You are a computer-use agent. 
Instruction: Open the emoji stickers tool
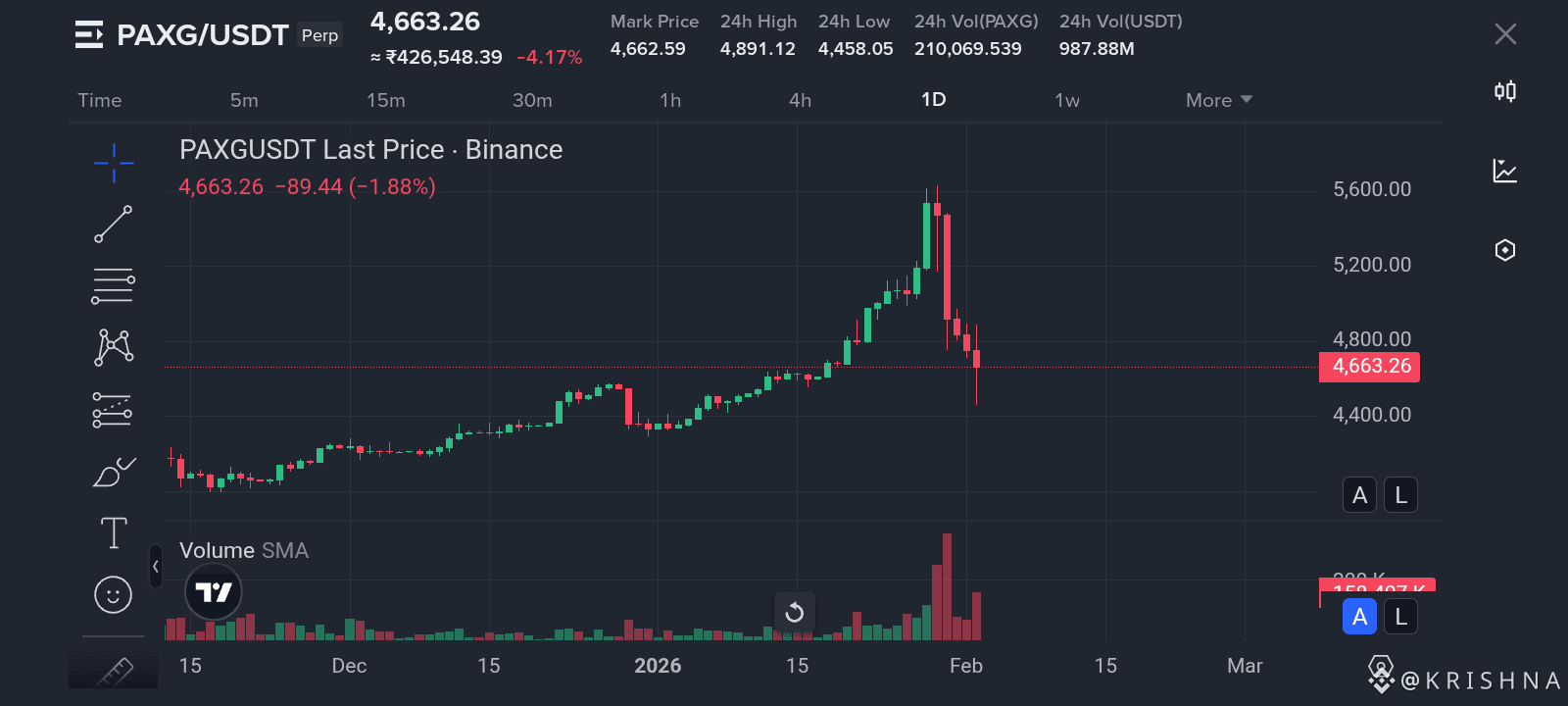tap(113, 594)
